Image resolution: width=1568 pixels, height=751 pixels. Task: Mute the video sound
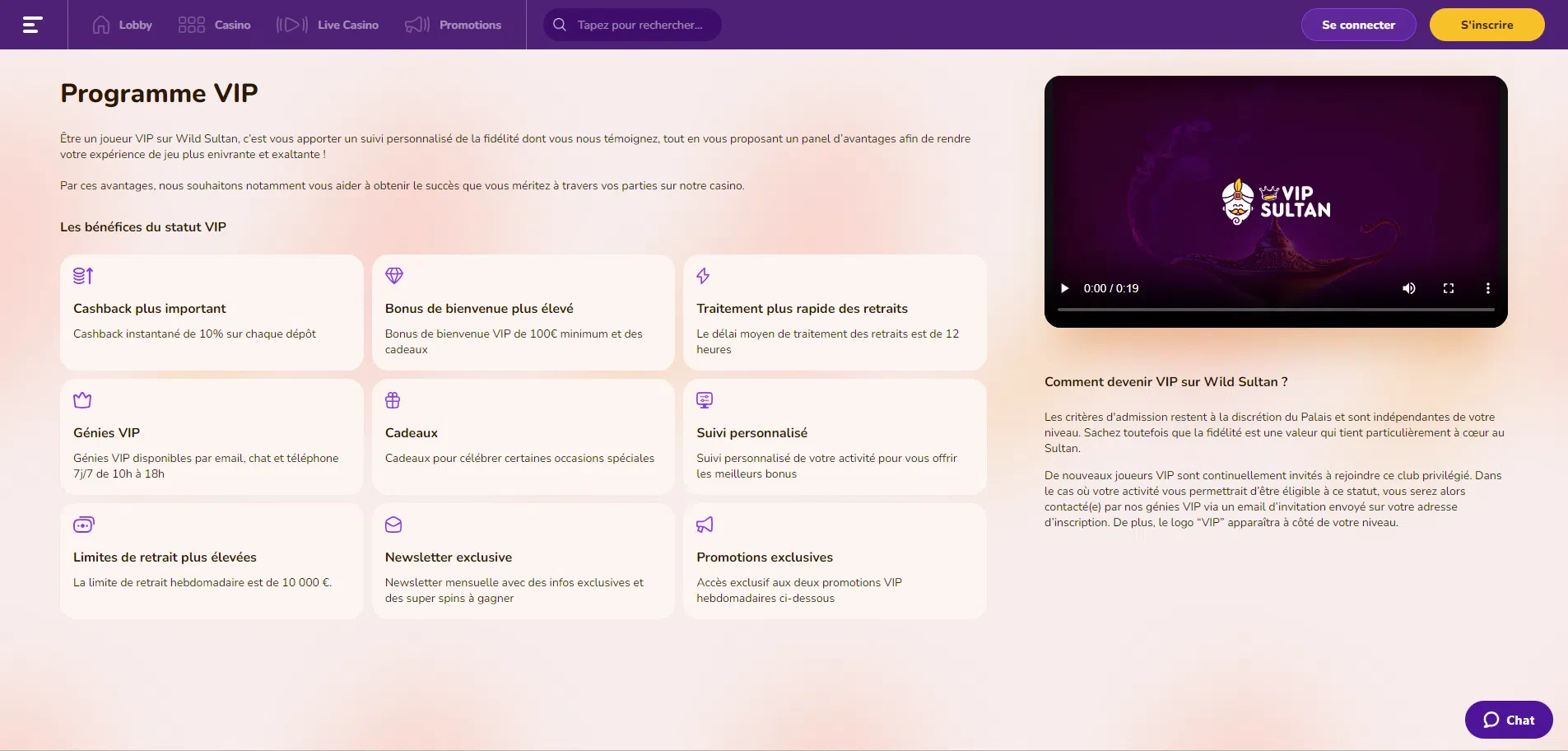pos(1409,288)
